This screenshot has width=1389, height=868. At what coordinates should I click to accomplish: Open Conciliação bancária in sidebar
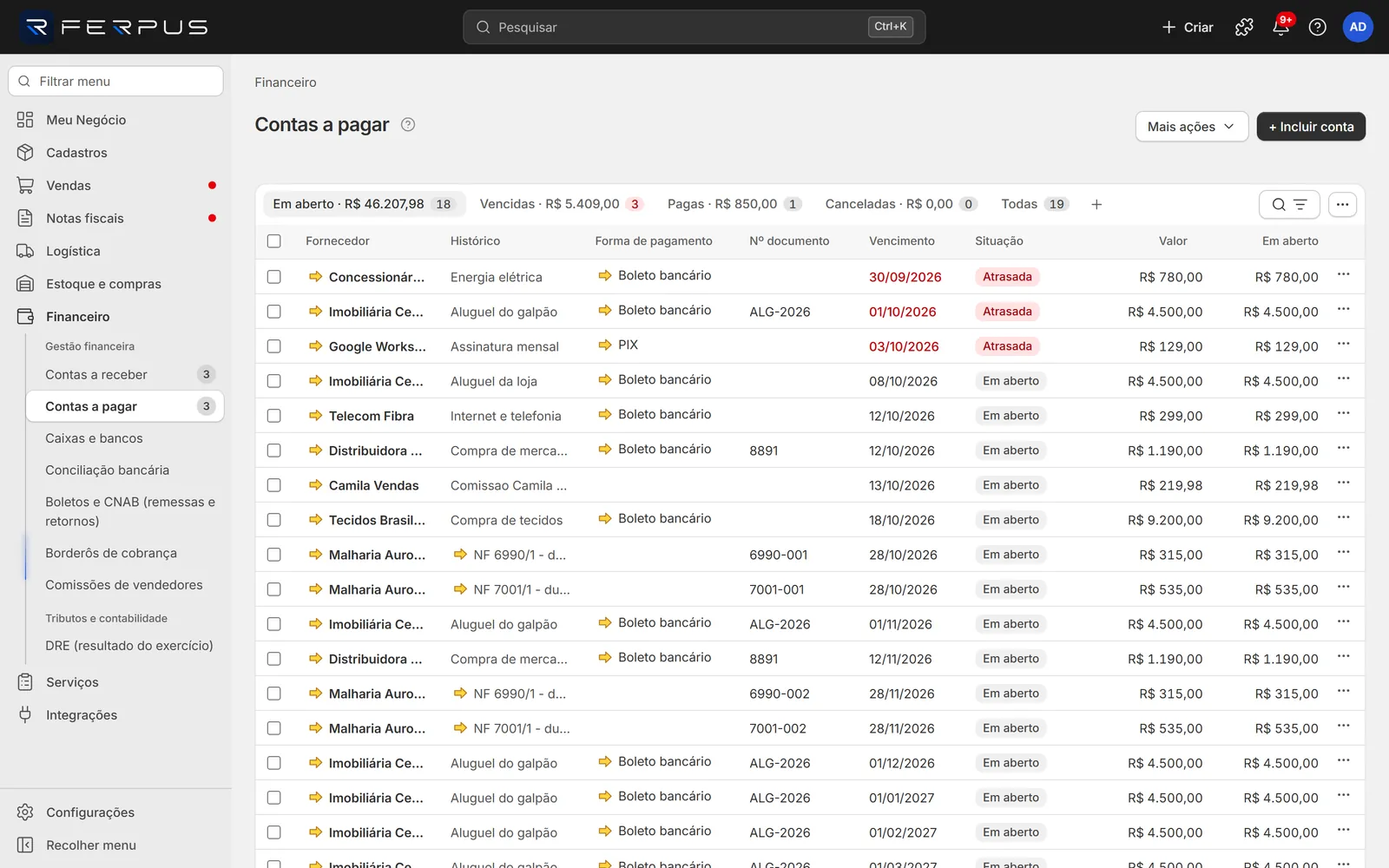coord(125,470)
